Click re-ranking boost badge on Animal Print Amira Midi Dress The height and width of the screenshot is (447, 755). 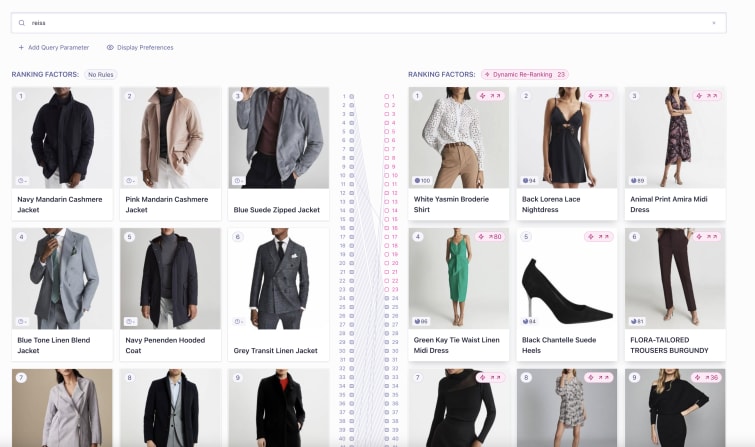[x=707, y=96]
